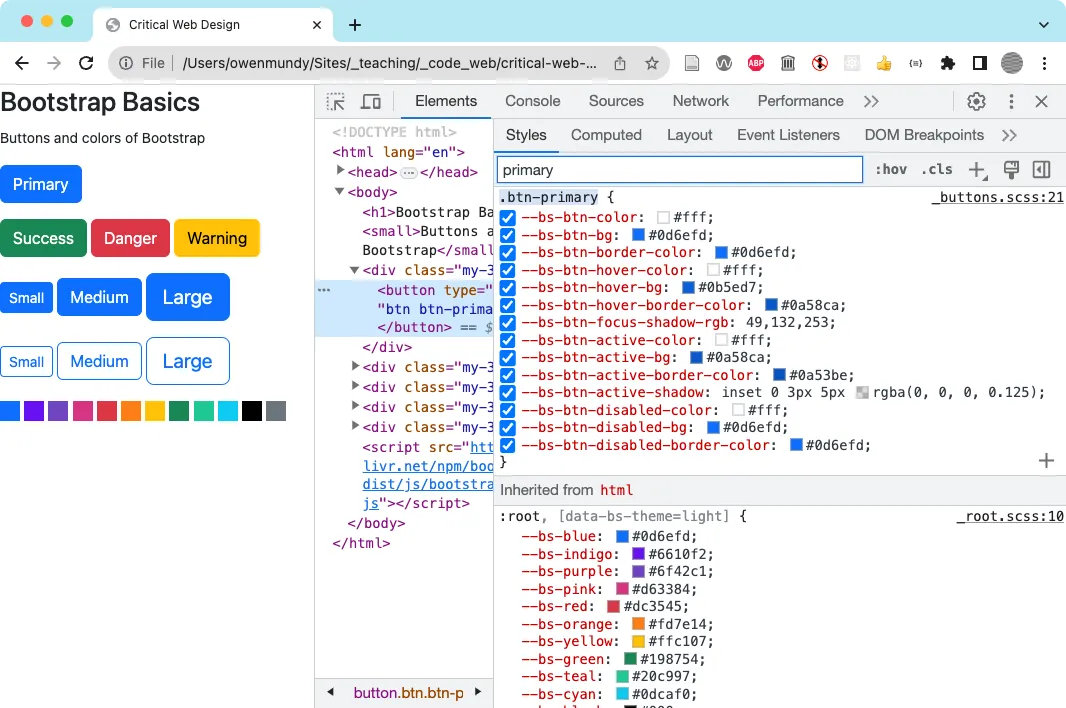Open the Chrome extensions puzzle icon
1066x708 pixels.
click(947, 62)
